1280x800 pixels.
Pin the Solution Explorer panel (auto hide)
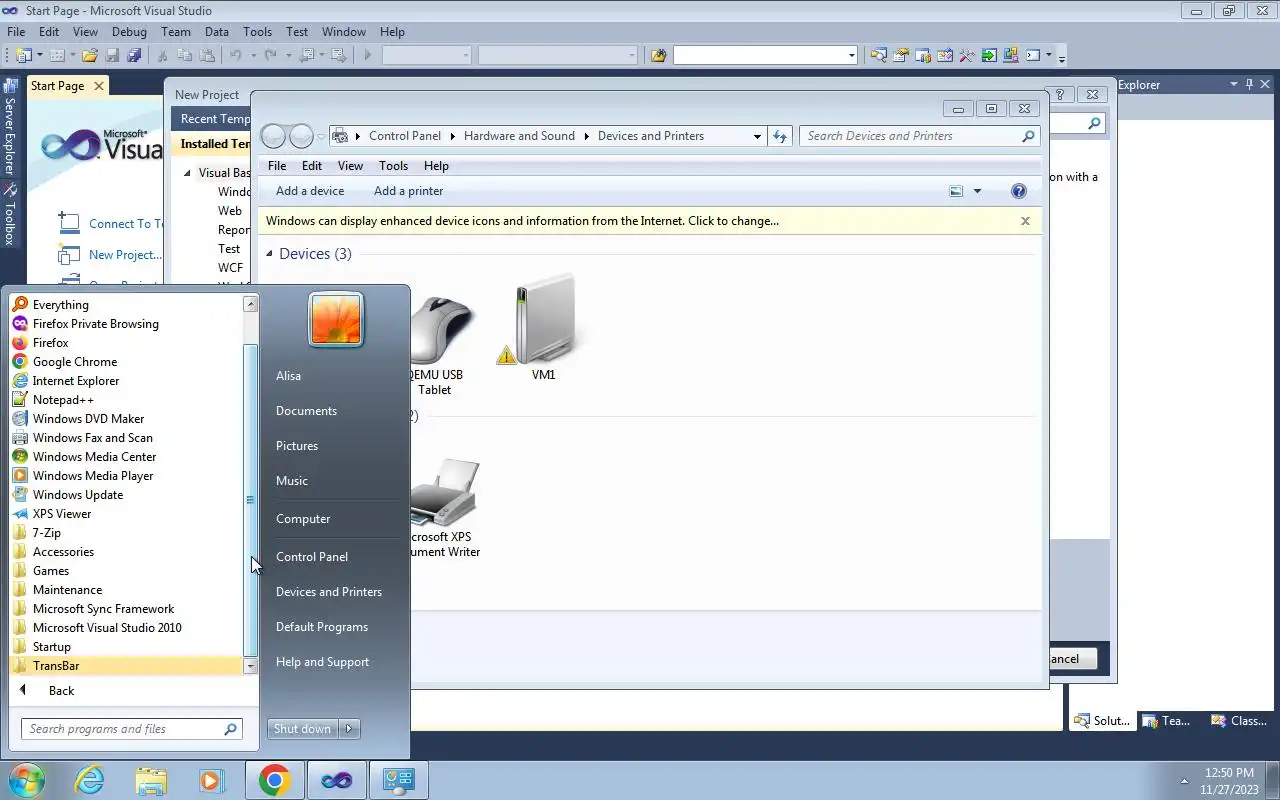coord(1249,84)
